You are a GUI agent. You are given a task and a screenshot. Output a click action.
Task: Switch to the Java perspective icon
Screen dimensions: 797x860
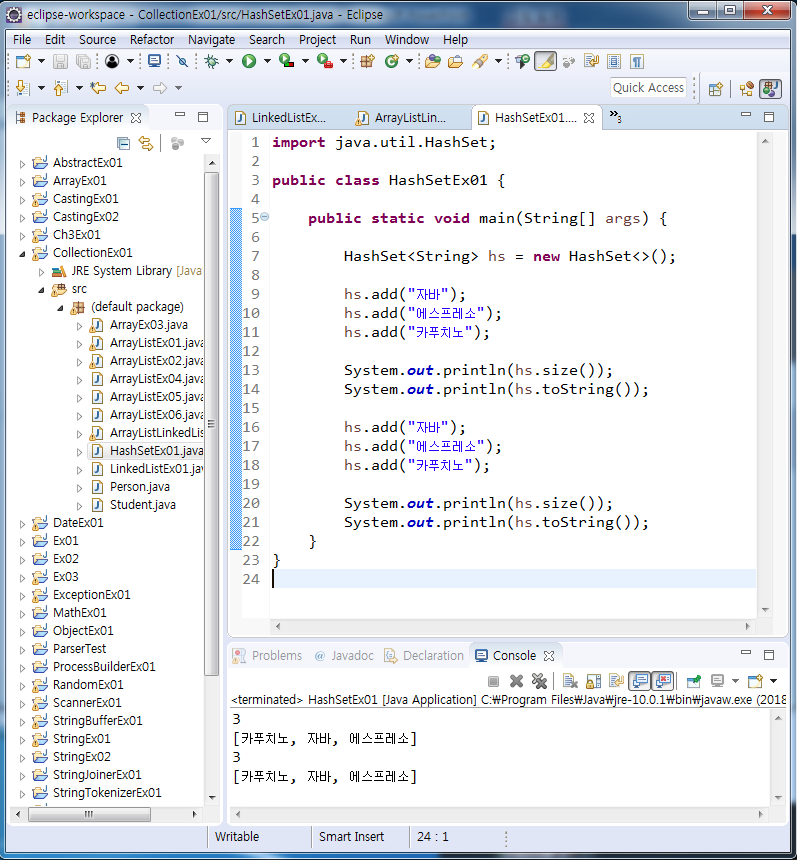tap(770, 89)
